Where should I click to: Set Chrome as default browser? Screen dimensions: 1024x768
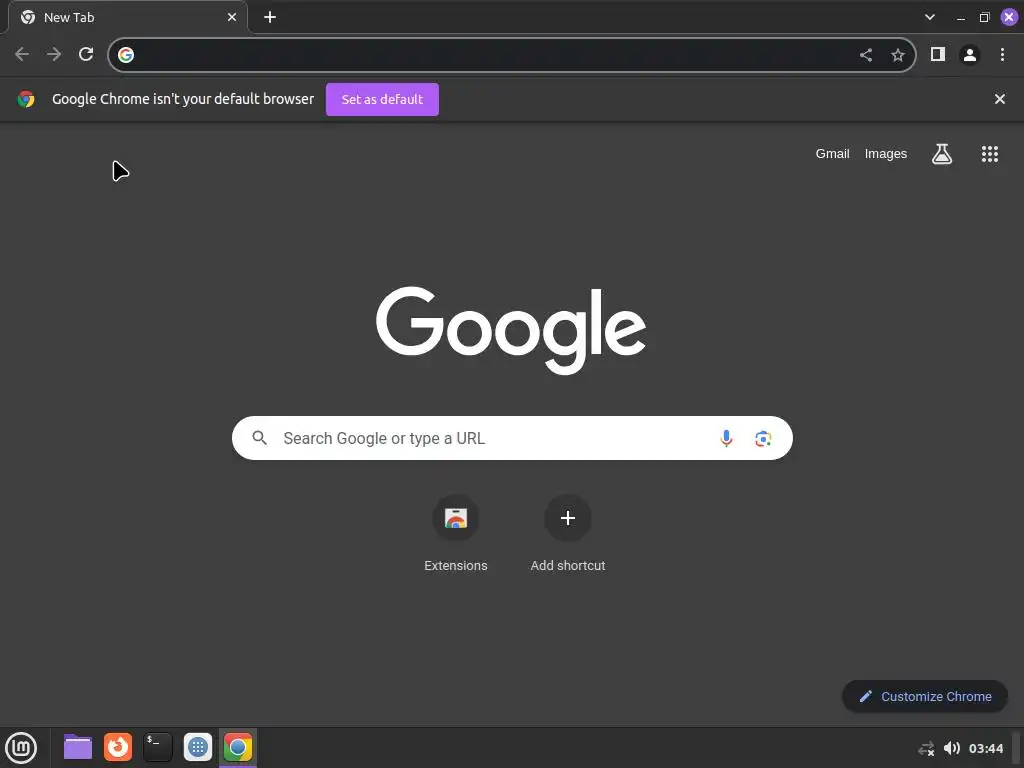point(382,99)
